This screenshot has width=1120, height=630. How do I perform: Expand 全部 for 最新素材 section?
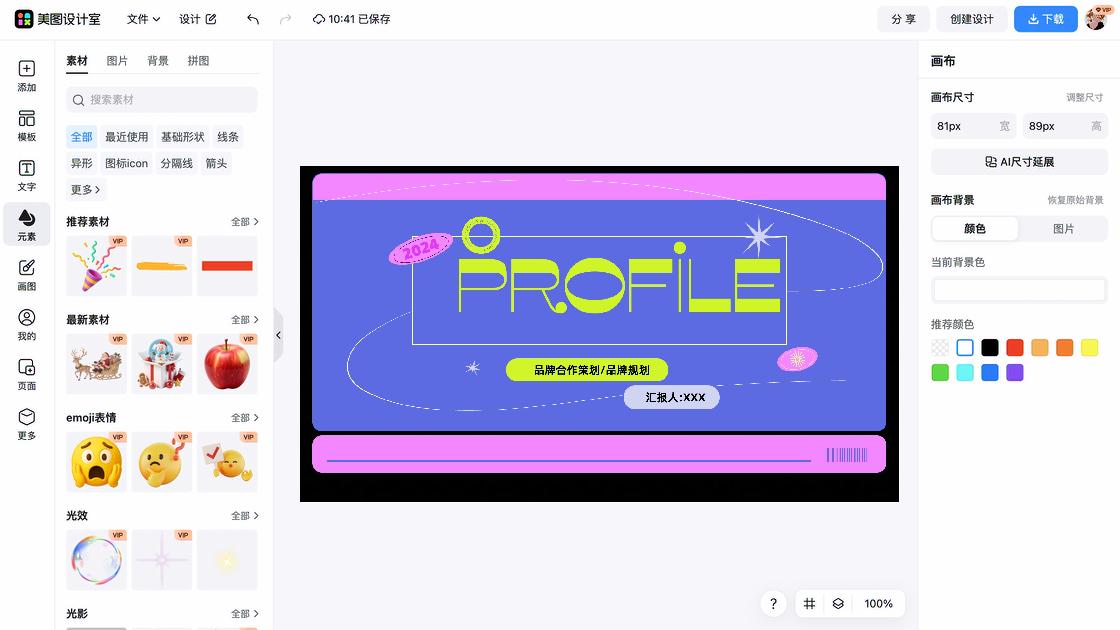click(x=244, y=320)
